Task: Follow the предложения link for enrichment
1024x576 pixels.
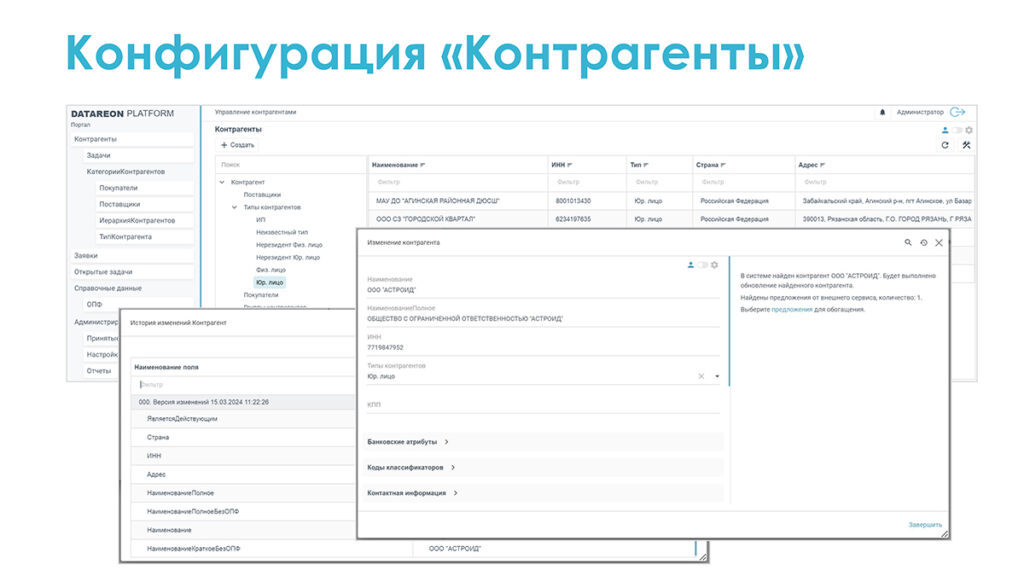Action: coord(792,310)
